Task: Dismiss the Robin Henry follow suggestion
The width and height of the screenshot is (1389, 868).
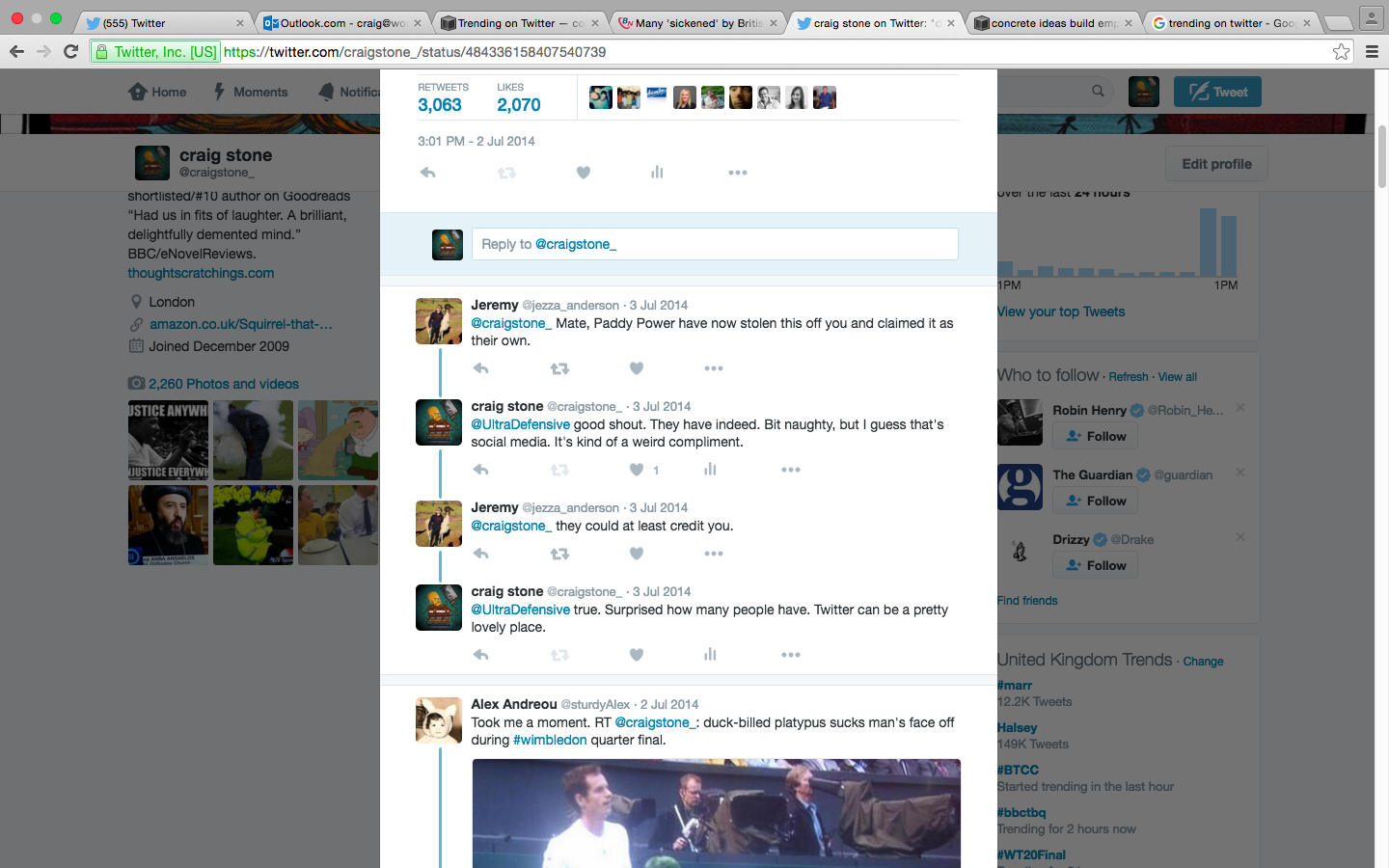Action: [x=1240, y=408]
